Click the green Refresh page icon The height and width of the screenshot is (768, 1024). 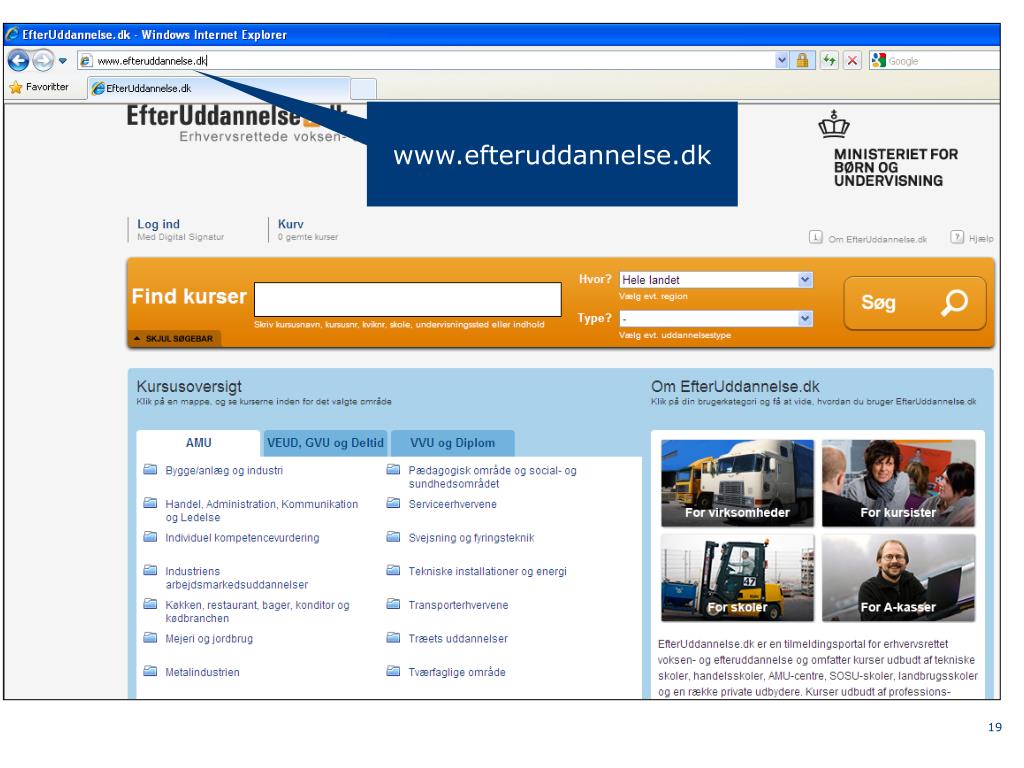(x=829, y=61)
